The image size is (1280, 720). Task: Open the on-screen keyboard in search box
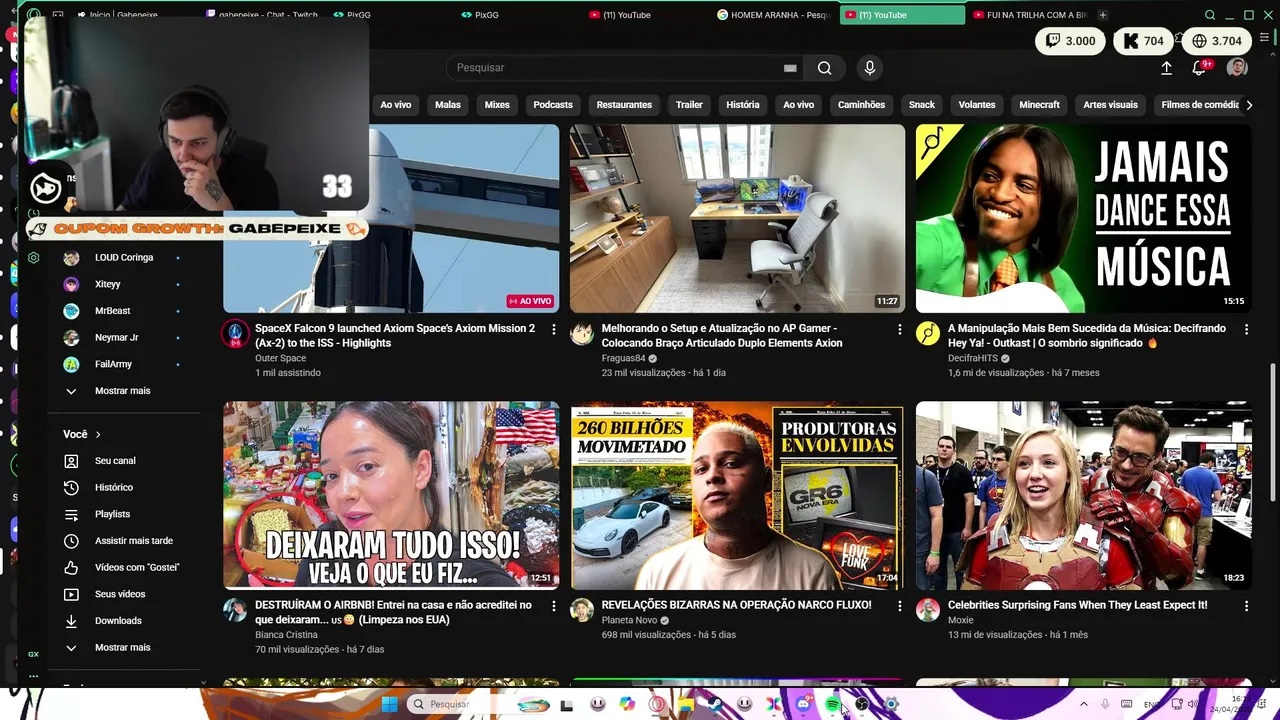click(790, 68)
